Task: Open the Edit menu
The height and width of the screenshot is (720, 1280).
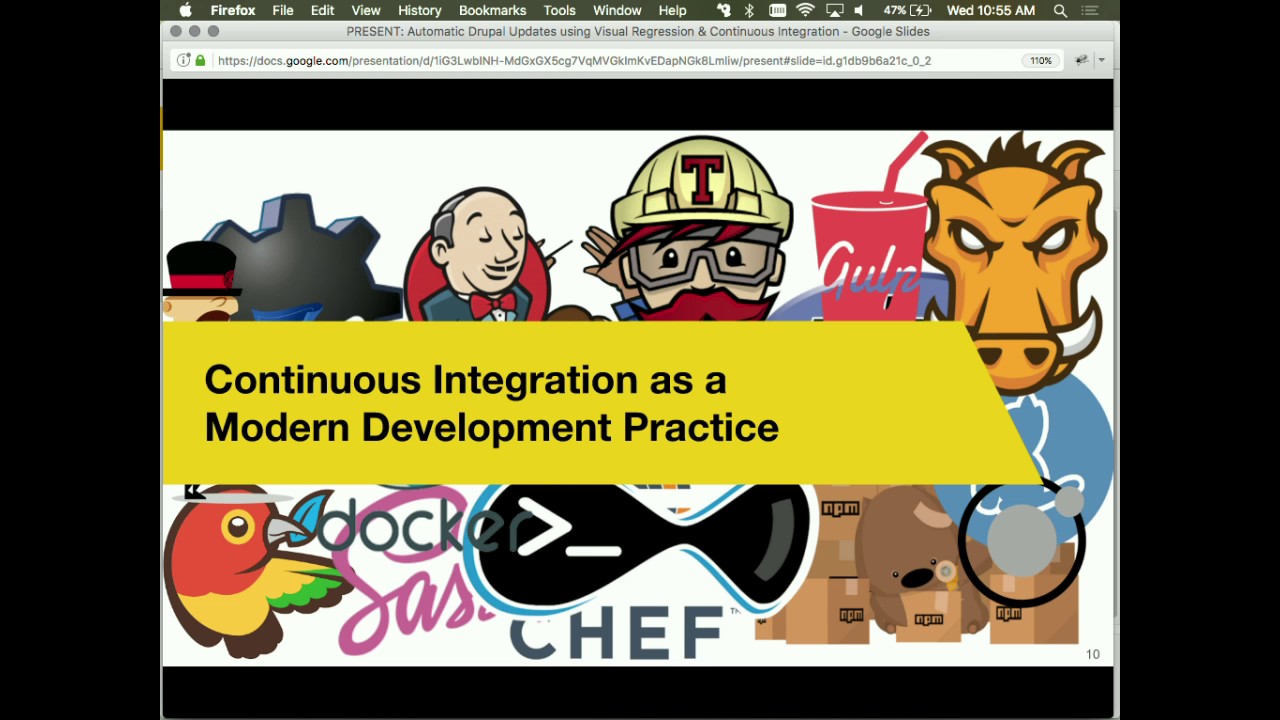Action: click(x=322, y=10)
